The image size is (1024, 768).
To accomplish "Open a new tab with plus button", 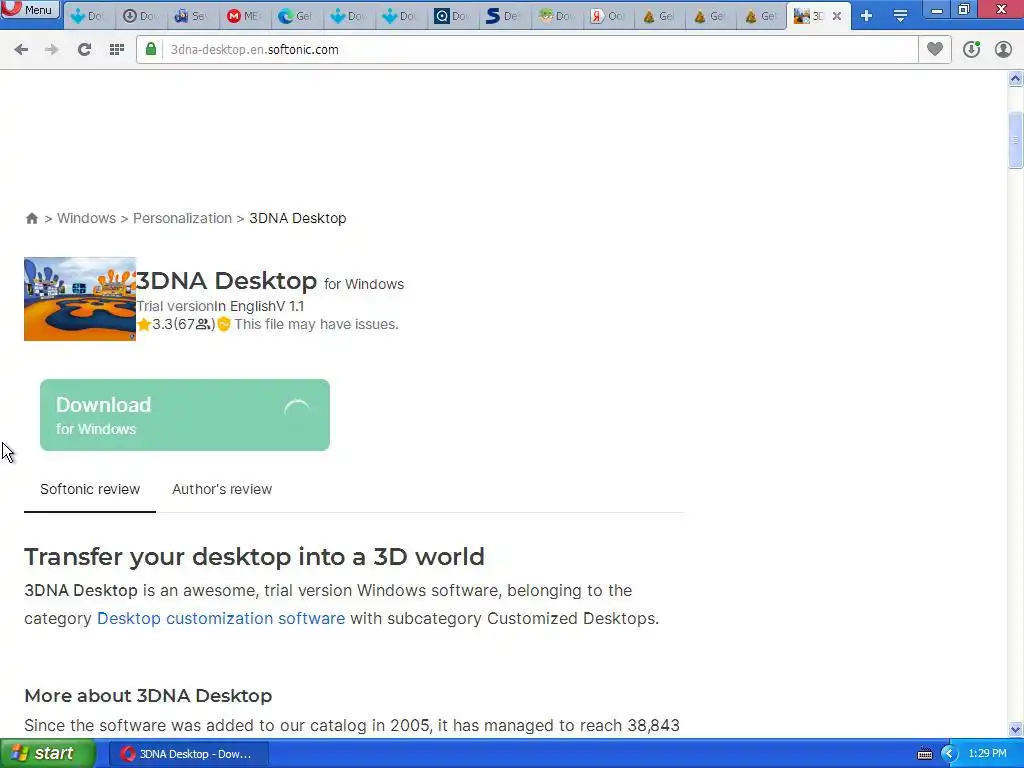I will (x=867, y=16).
